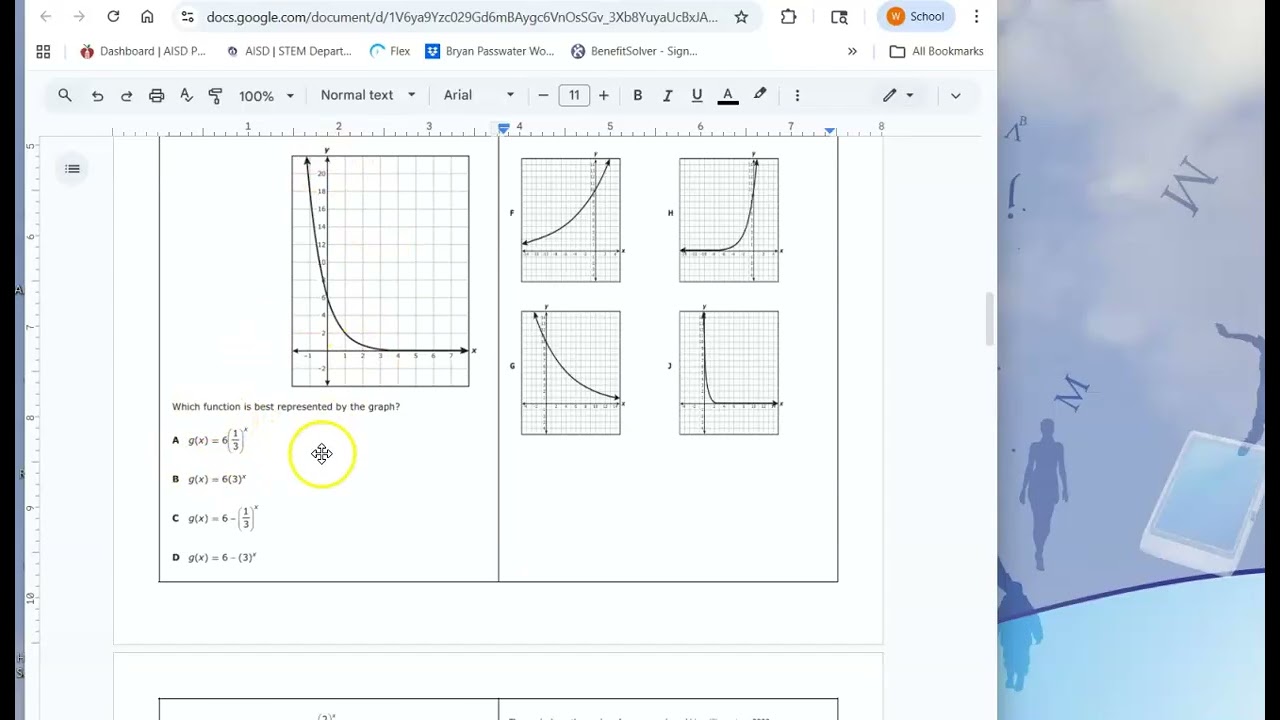Click the text "Which function is best represented by the graph?"

[x=286, y=407]
